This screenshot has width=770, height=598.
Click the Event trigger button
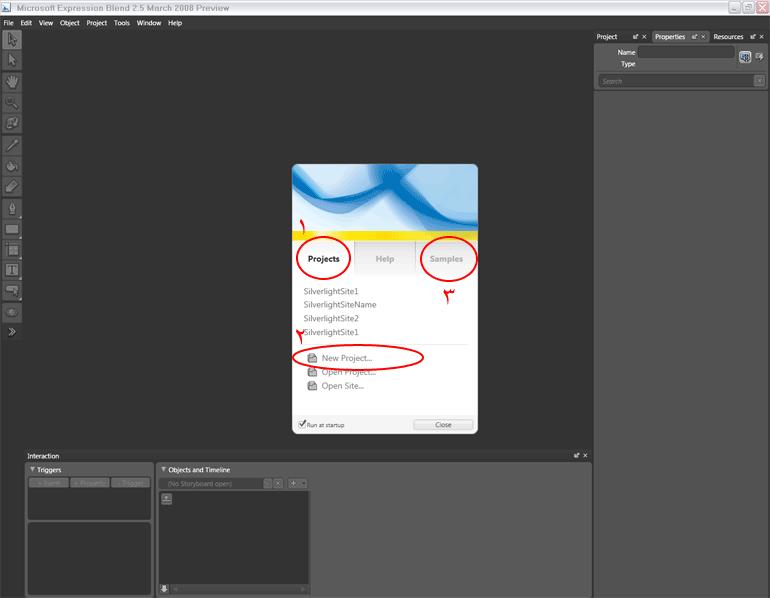coord(49,483)
